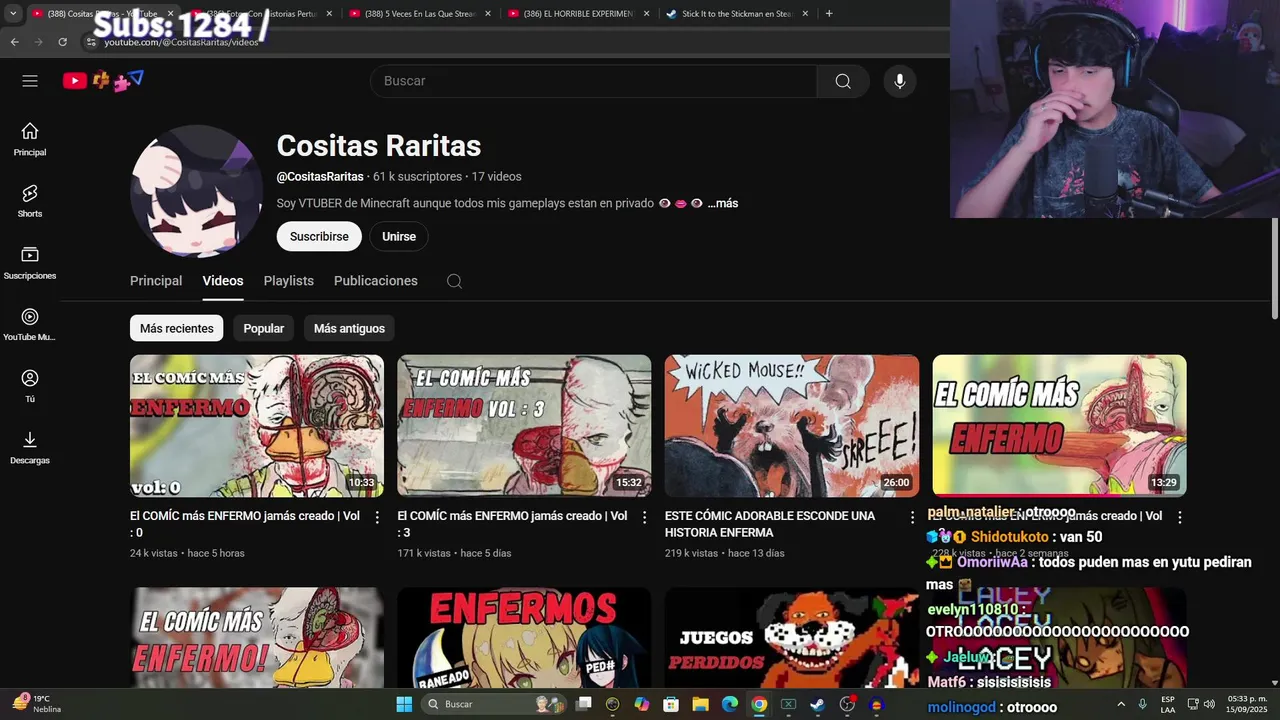Open File Explorer from taskbar

(x=701, y=704)
